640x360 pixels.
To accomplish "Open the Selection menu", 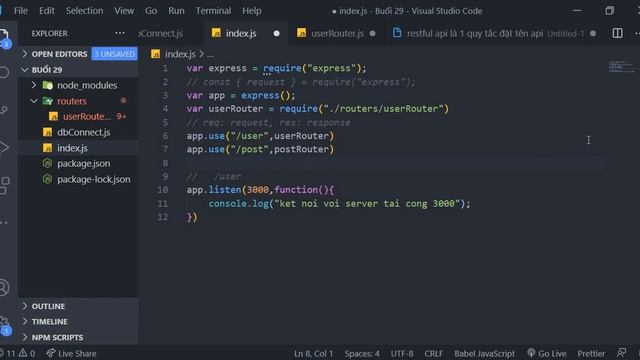I will click(x=84, y=11).
